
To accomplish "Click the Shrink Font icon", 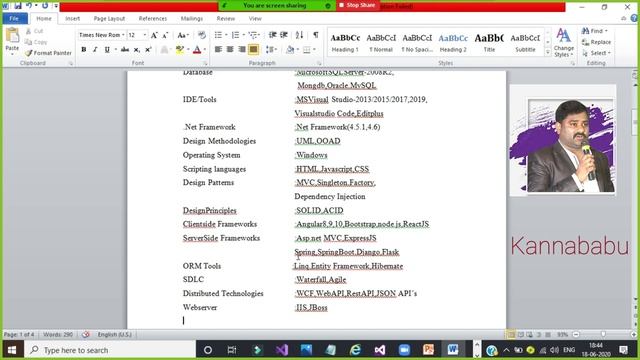I will pos(165,36).
